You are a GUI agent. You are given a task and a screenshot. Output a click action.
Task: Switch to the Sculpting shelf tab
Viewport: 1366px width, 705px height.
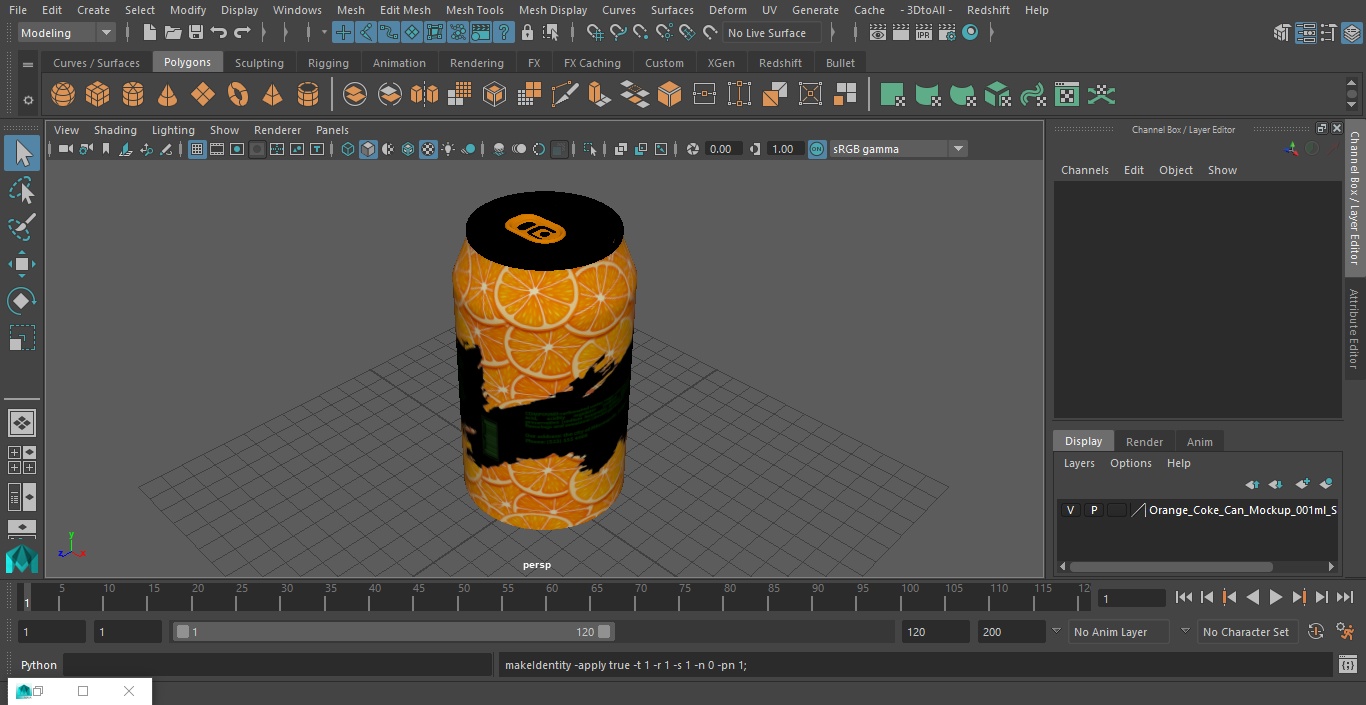click(259, 63)
